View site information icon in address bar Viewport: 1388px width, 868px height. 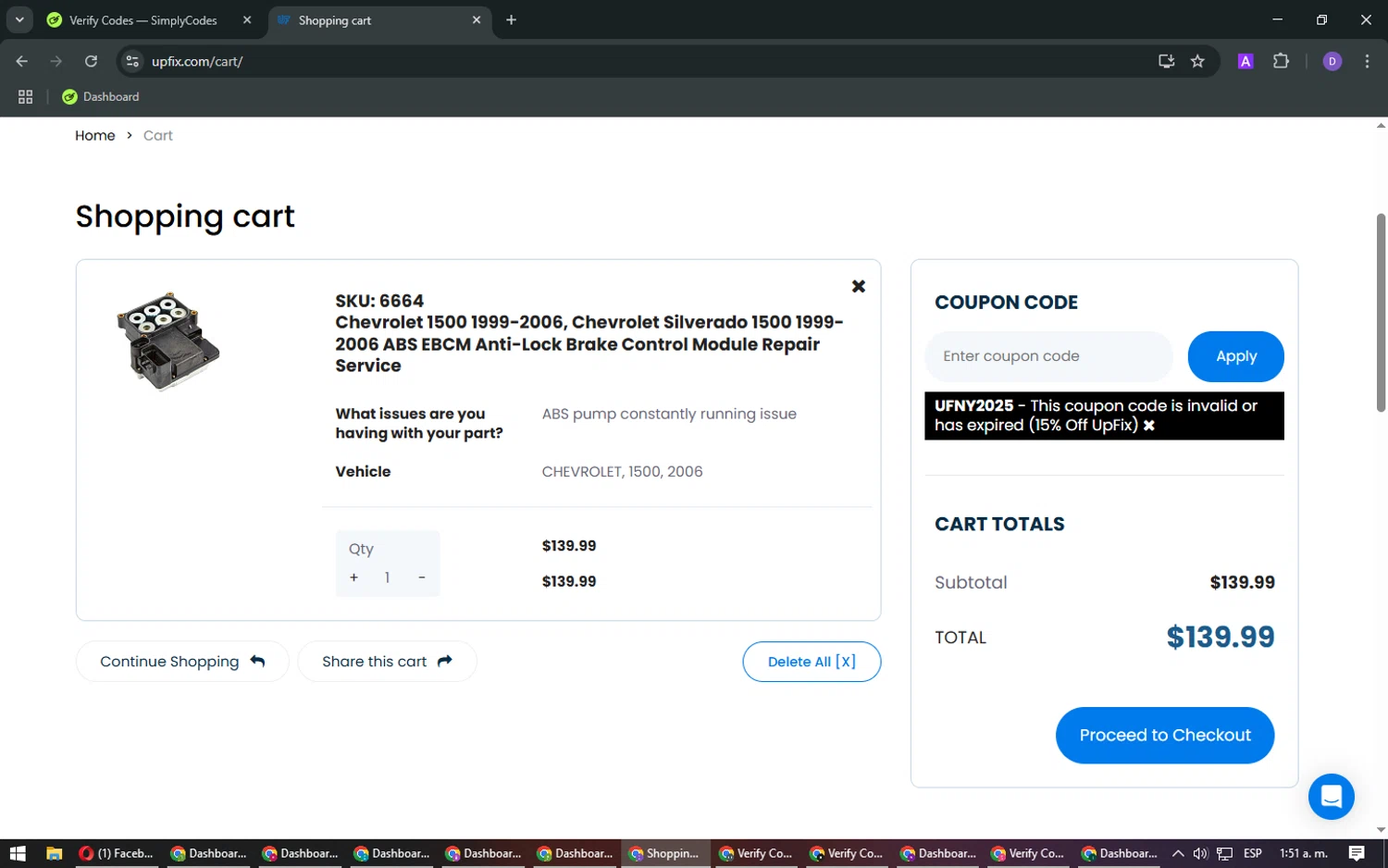(x=132, y=61)
